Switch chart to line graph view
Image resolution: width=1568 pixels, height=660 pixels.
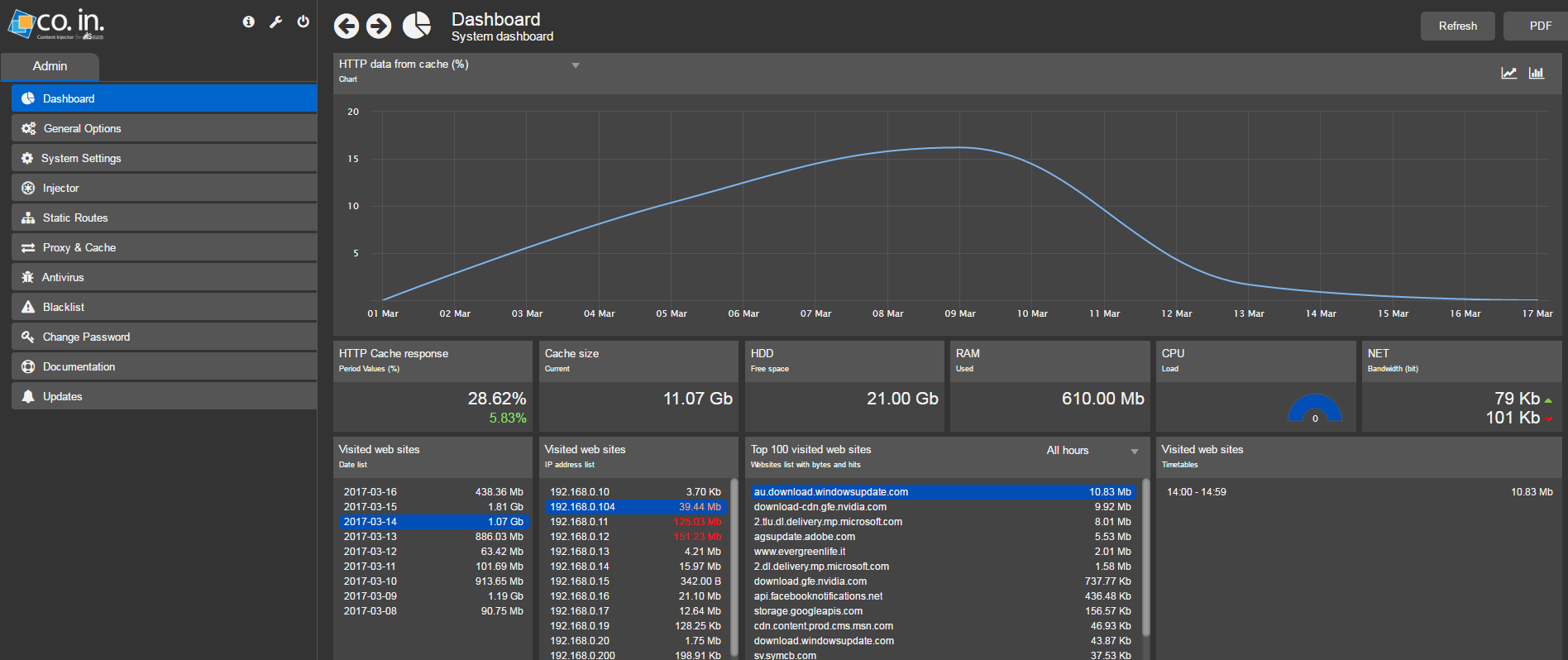(x=1509, y=73)
